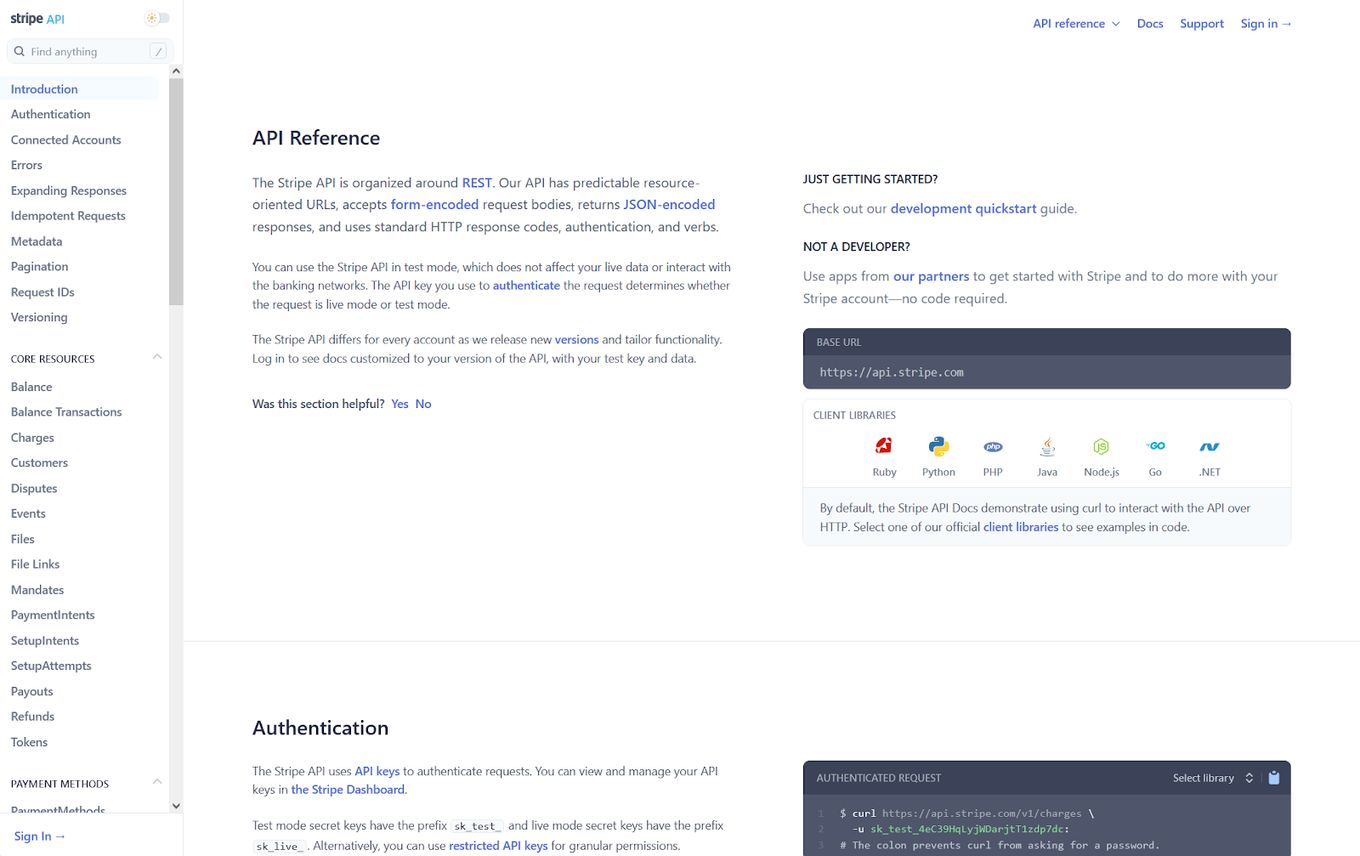The height and width of the screenshot is (856, 1360).
Task: Open the Stripe Dashboard link
Action: (348, 790)
